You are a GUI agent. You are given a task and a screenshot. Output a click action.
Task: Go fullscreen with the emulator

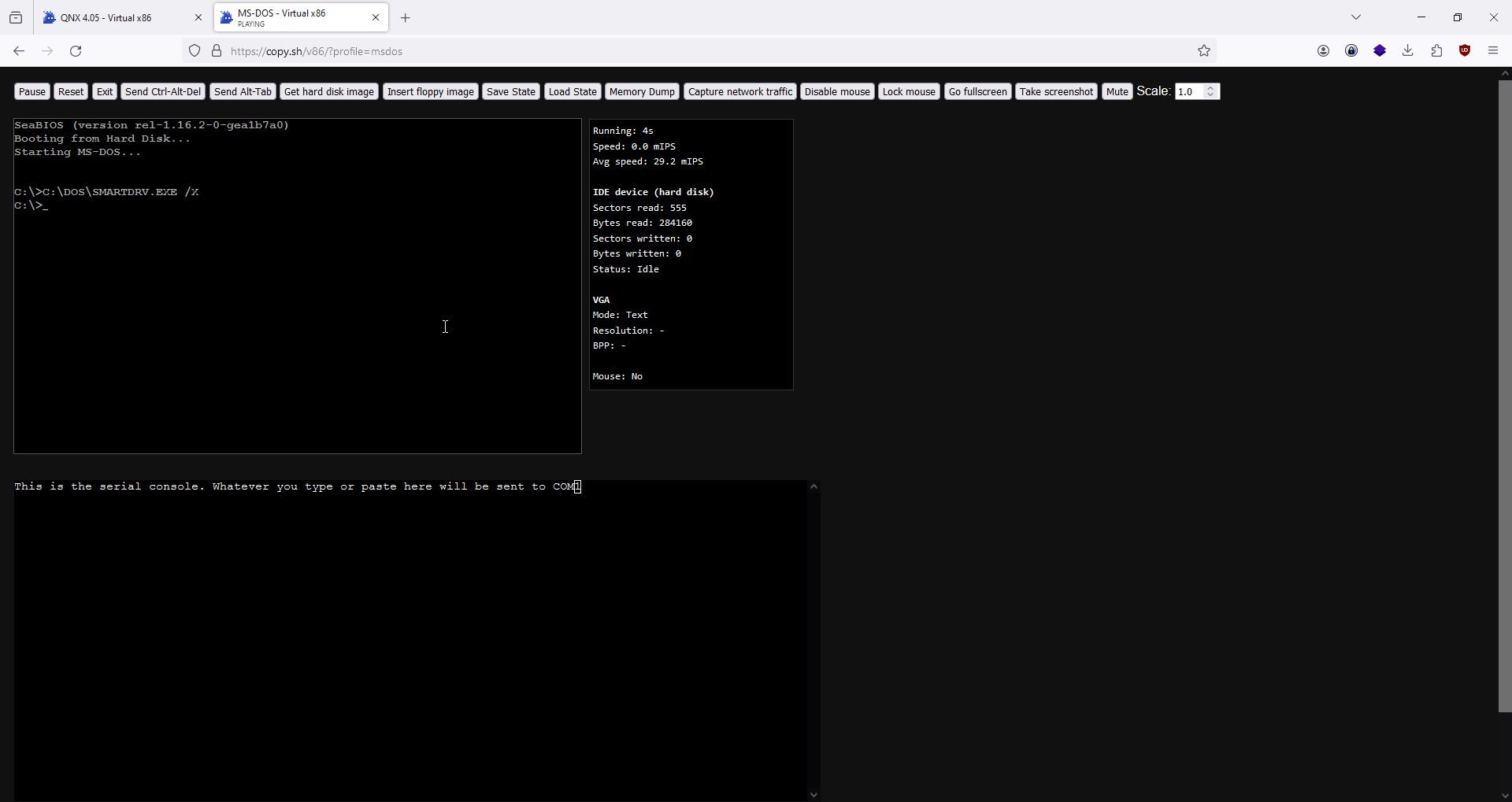coord(977,92)
